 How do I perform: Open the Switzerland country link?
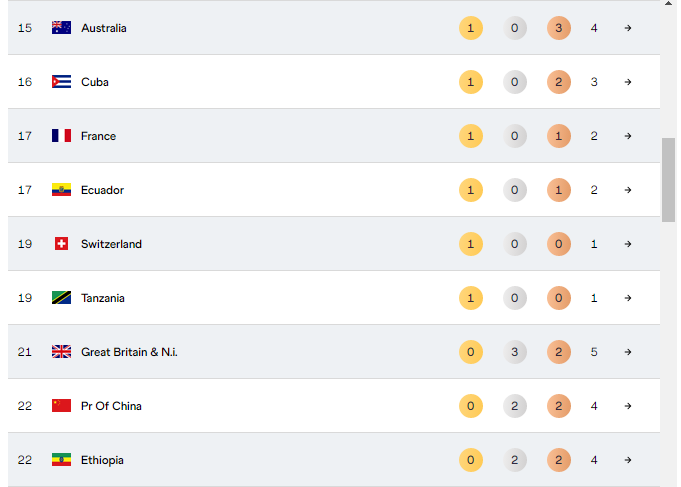[x=111, y=244]
